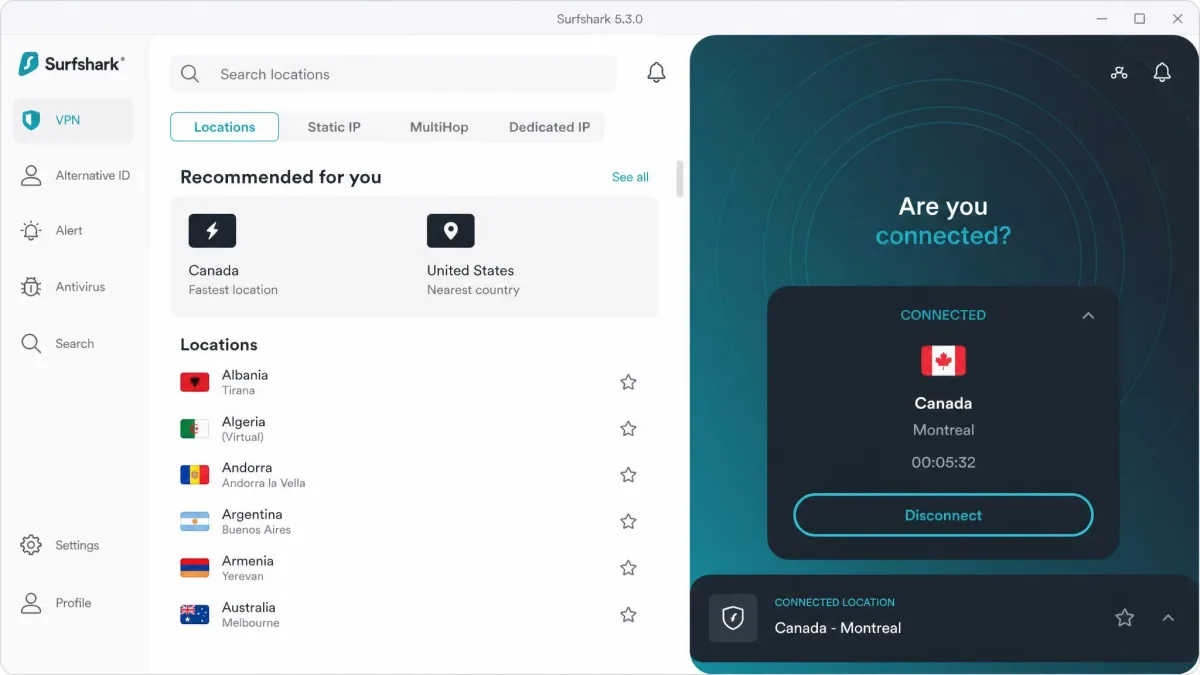Screen dimensions: 1200x675
Task: Click the Disconnect button
Action: (943, 515)
